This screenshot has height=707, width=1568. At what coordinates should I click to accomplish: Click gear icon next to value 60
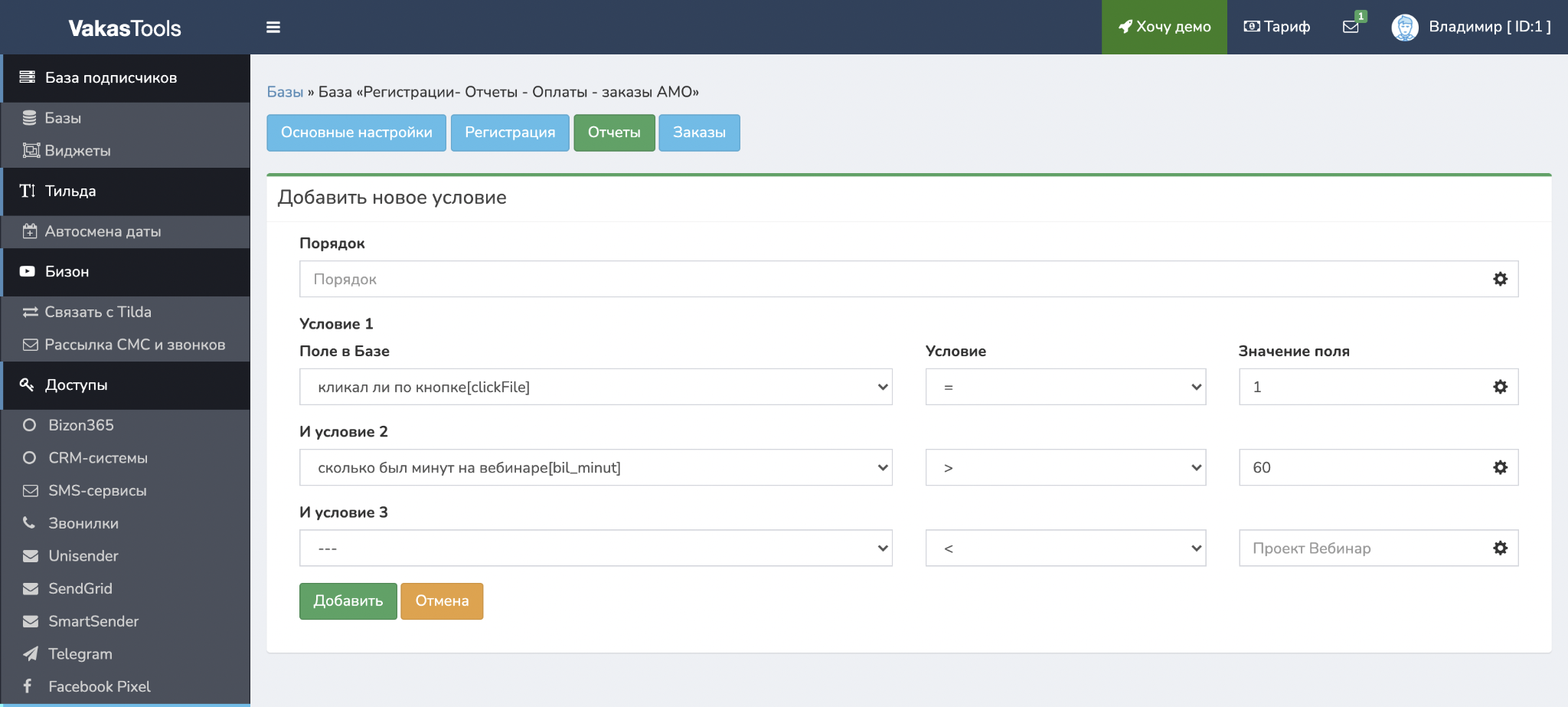click(x=1500, y=468)
